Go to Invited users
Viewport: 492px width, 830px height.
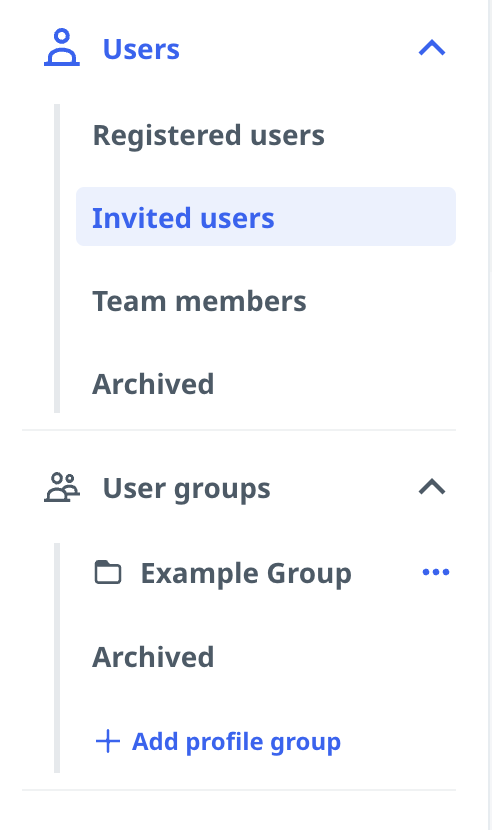click(183, 218)
